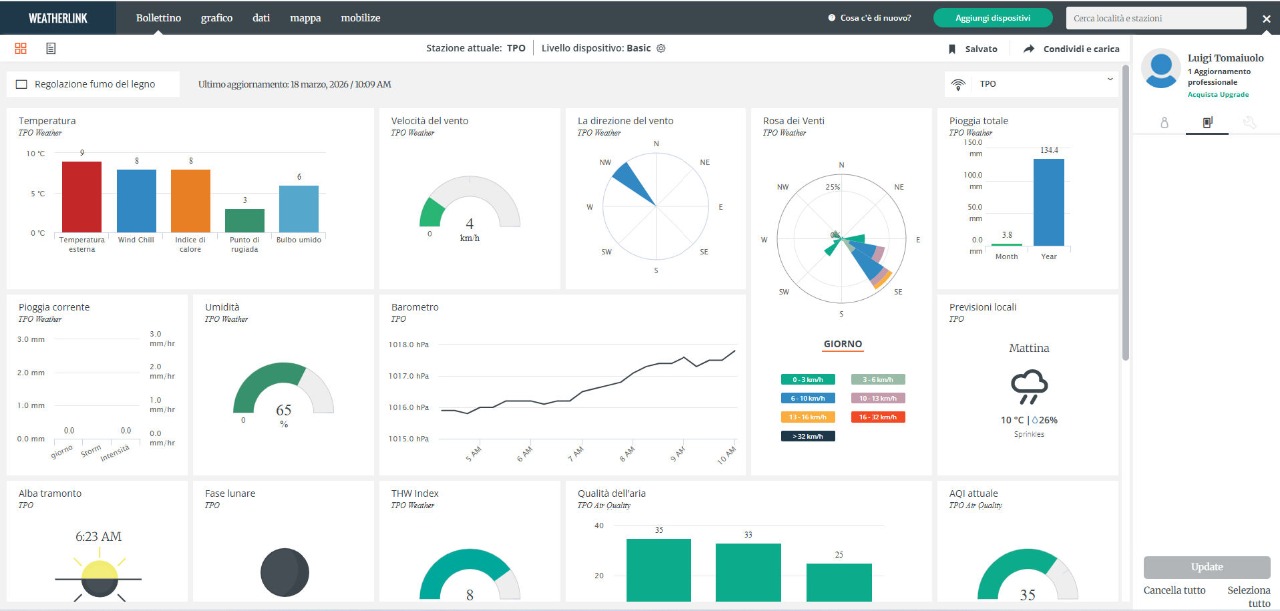Open the device level settings gear icon
The image size is (1280, 611).
(661, 48)
